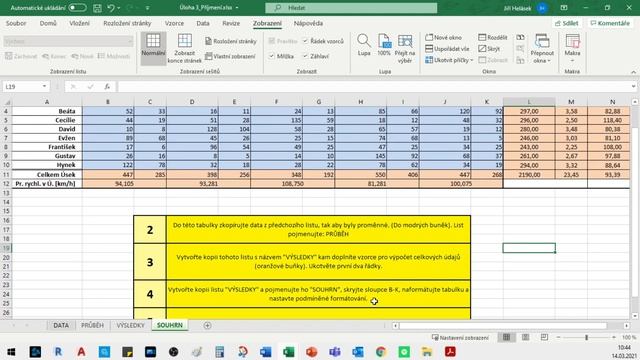Click Nastavení zobrazení in status bar

460,338
